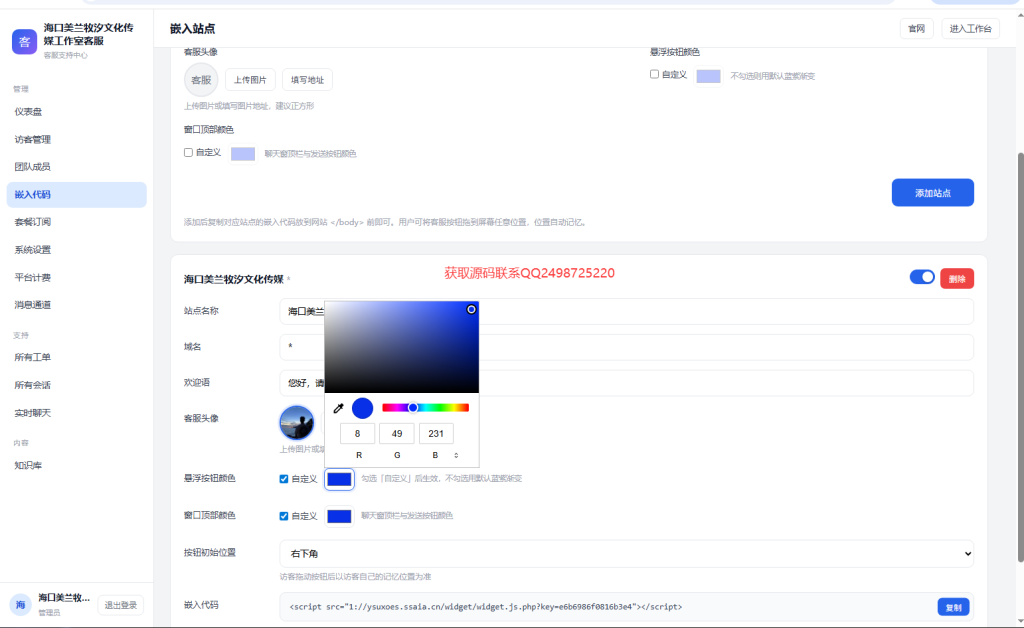Click the site 悬浮按钮颜色 blue swatch
The height and width of the screenshot is (628, 1024).
click(x=339, y=479)
